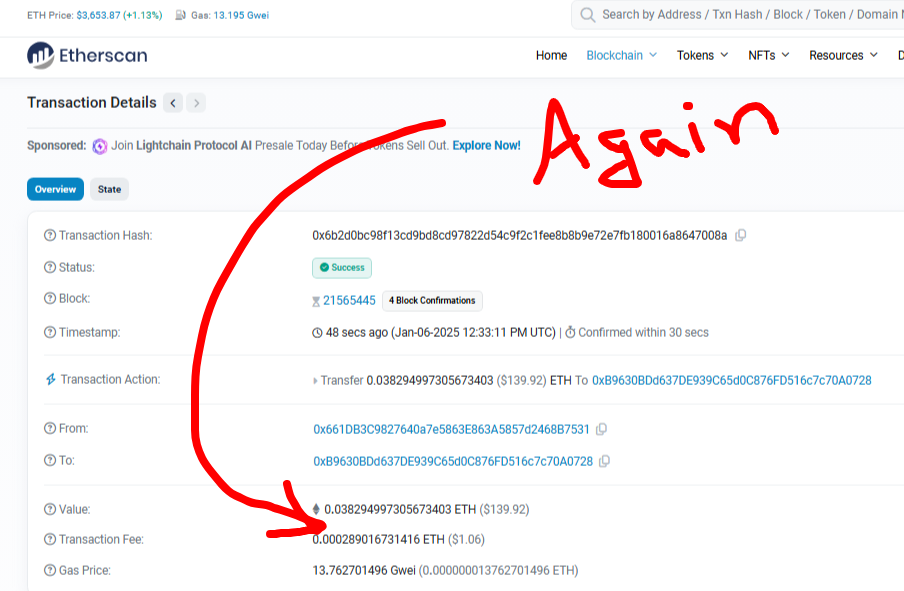The width and height of the screenshot is (904, 591).
Task: Open recipient address in Transaction Action row
Action: 732,381
